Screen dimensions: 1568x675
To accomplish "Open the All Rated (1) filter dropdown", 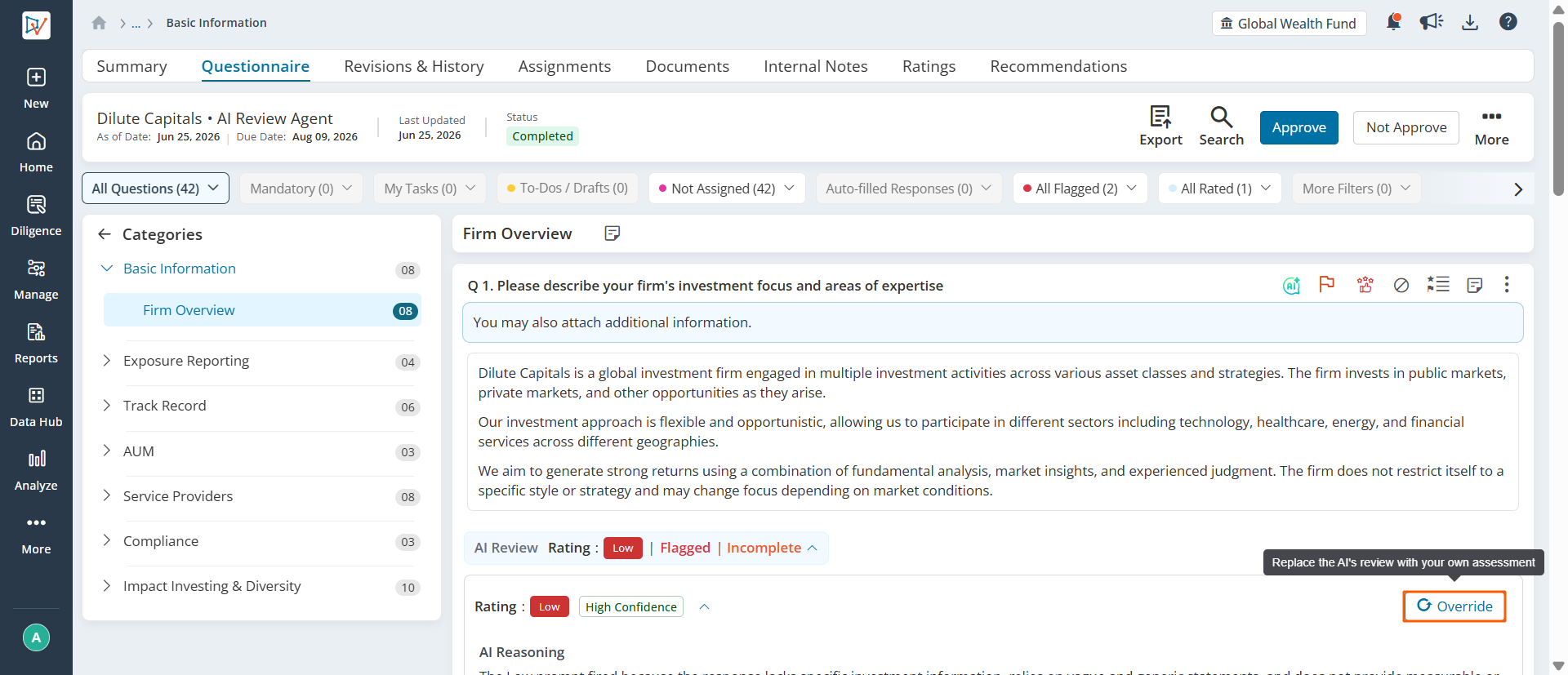I will tap(1219, 189).
